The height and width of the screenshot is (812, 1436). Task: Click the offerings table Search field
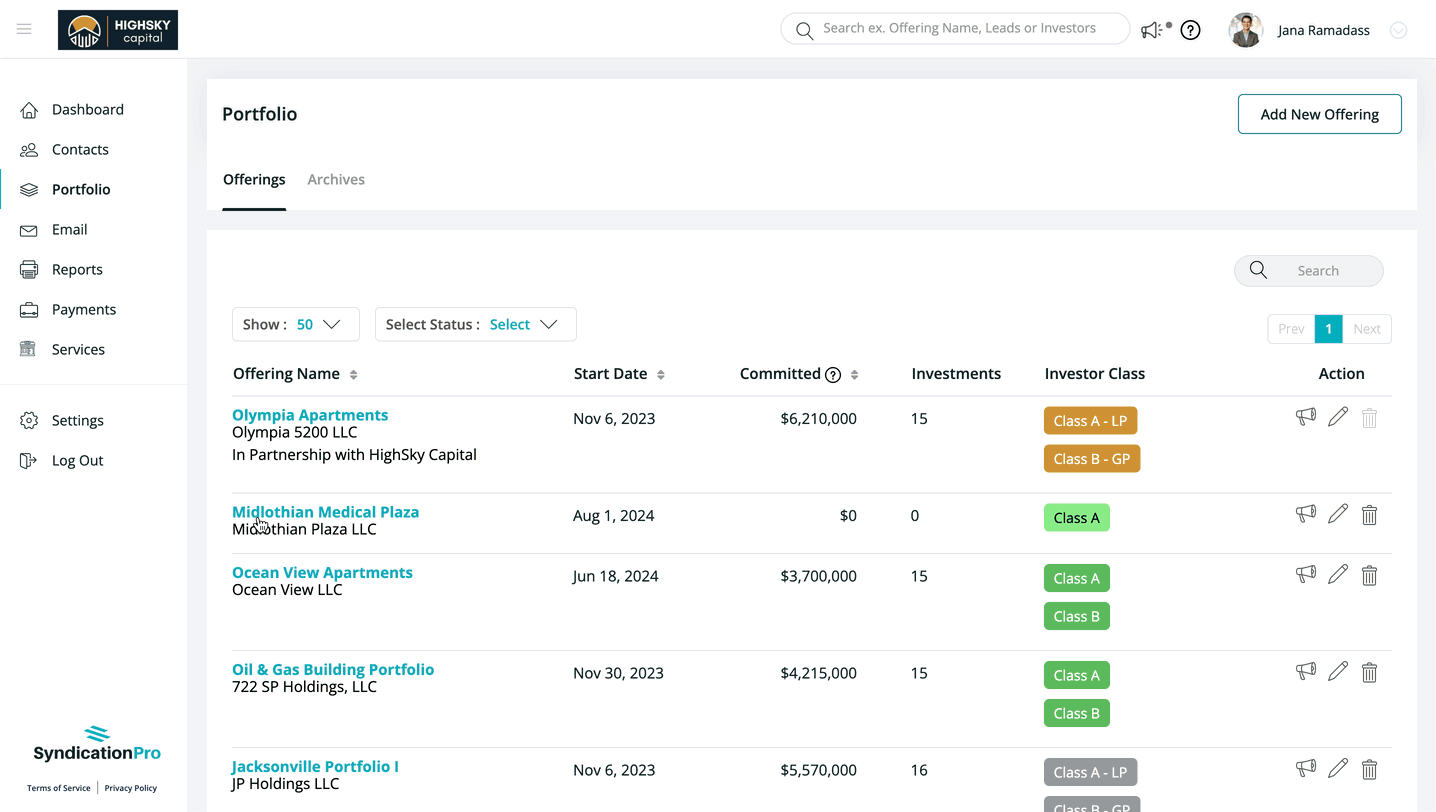tap(1309, 270)
